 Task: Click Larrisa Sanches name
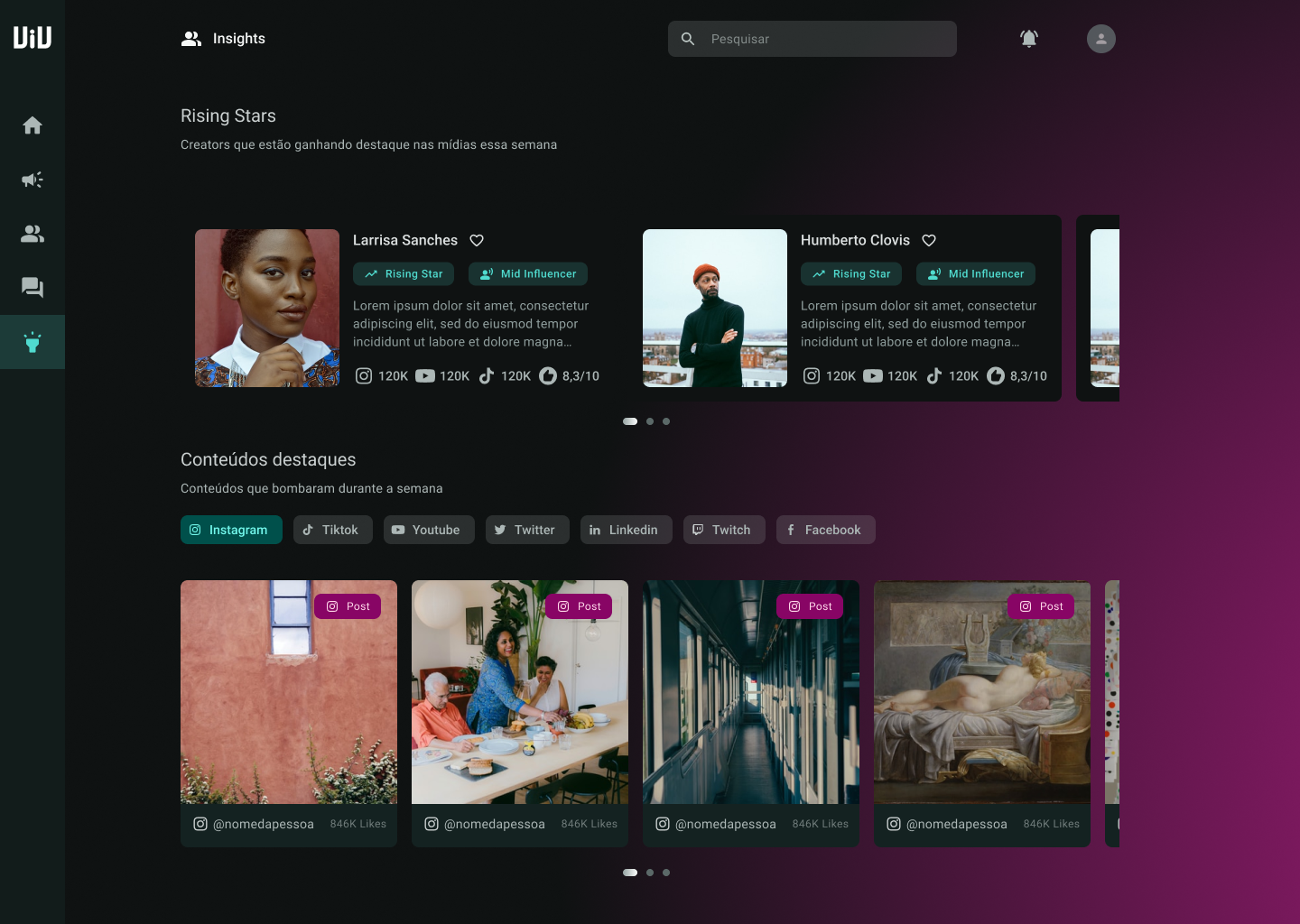coord(405,240)
